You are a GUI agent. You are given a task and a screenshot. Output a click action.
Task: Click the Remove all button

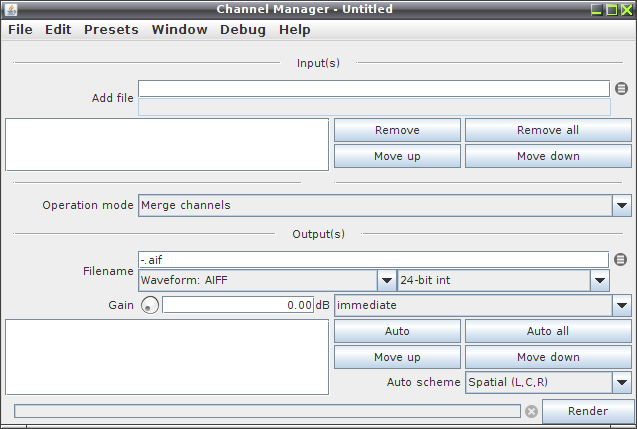[548, 130]
